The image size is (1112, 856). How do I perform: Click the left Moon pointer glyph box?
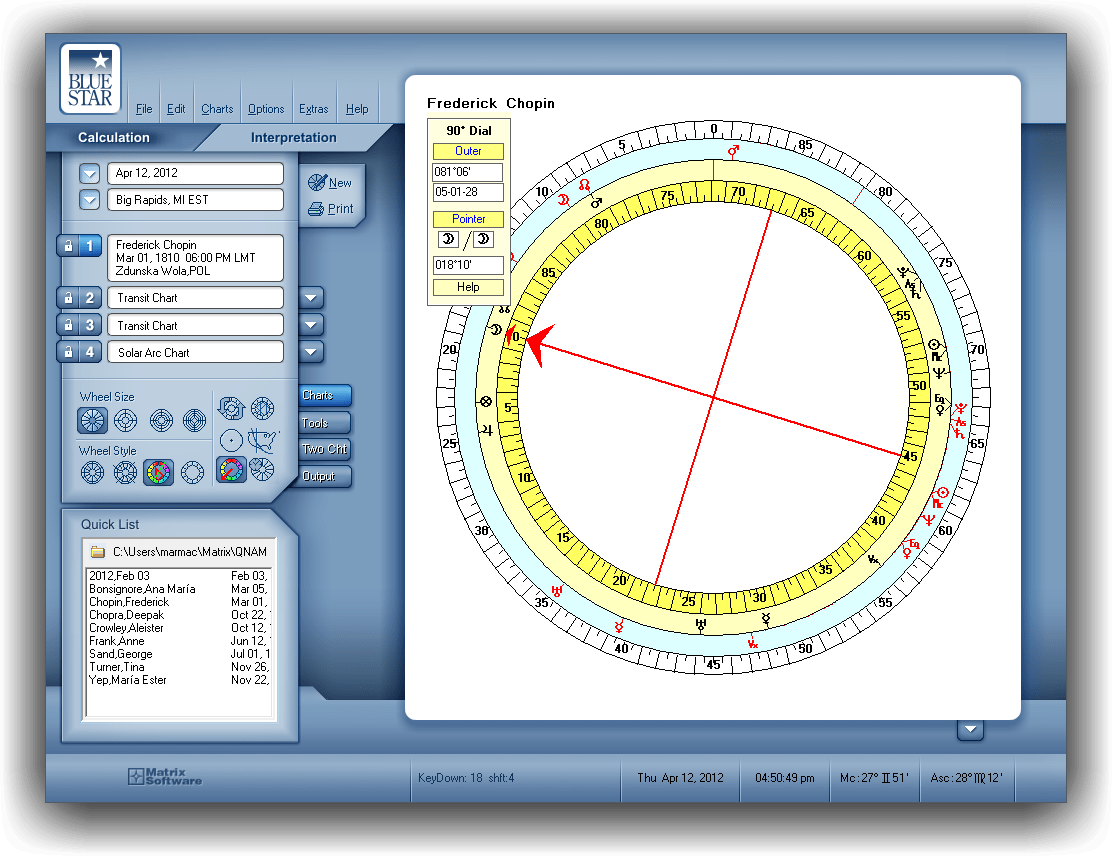[448, 239]
